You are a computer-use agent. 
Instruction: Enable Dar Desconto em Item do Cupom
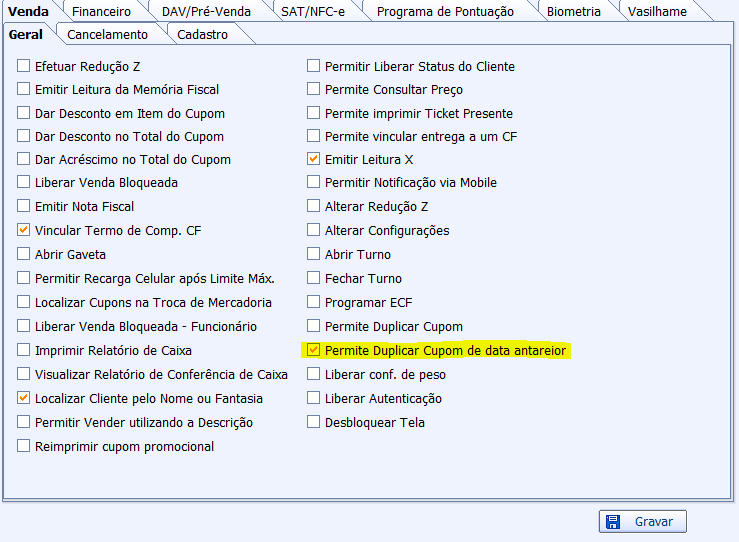[x=24, y=114]
